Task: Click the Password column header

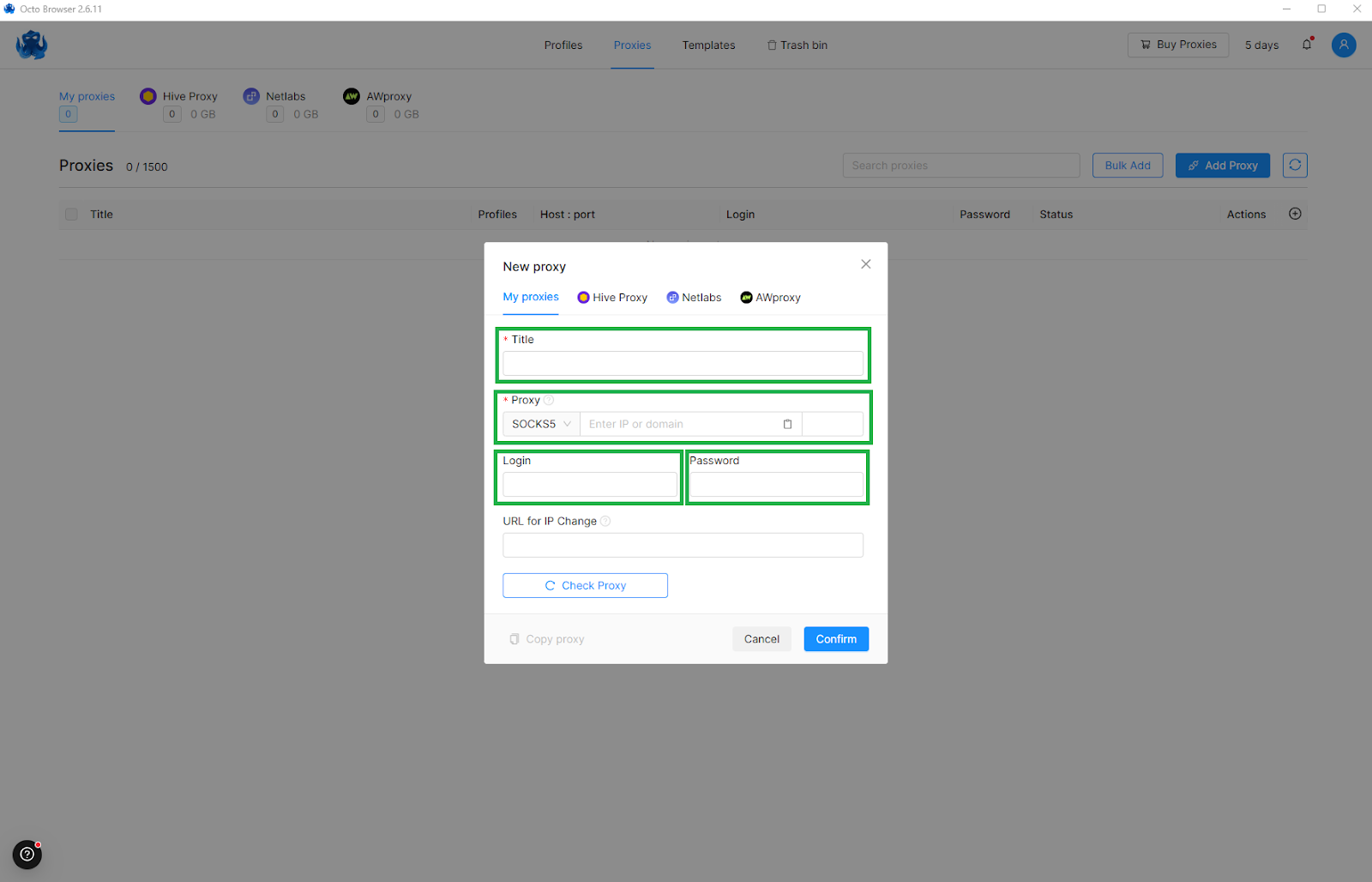Action: (984, 214)
